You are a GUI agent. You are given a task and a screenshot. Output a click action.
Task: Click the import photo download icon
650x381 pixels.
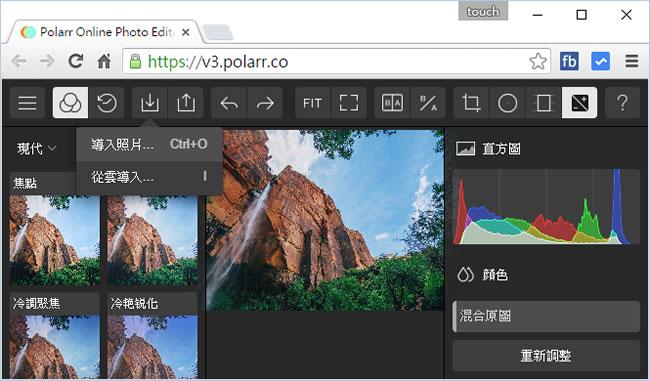tap(150, 103)
